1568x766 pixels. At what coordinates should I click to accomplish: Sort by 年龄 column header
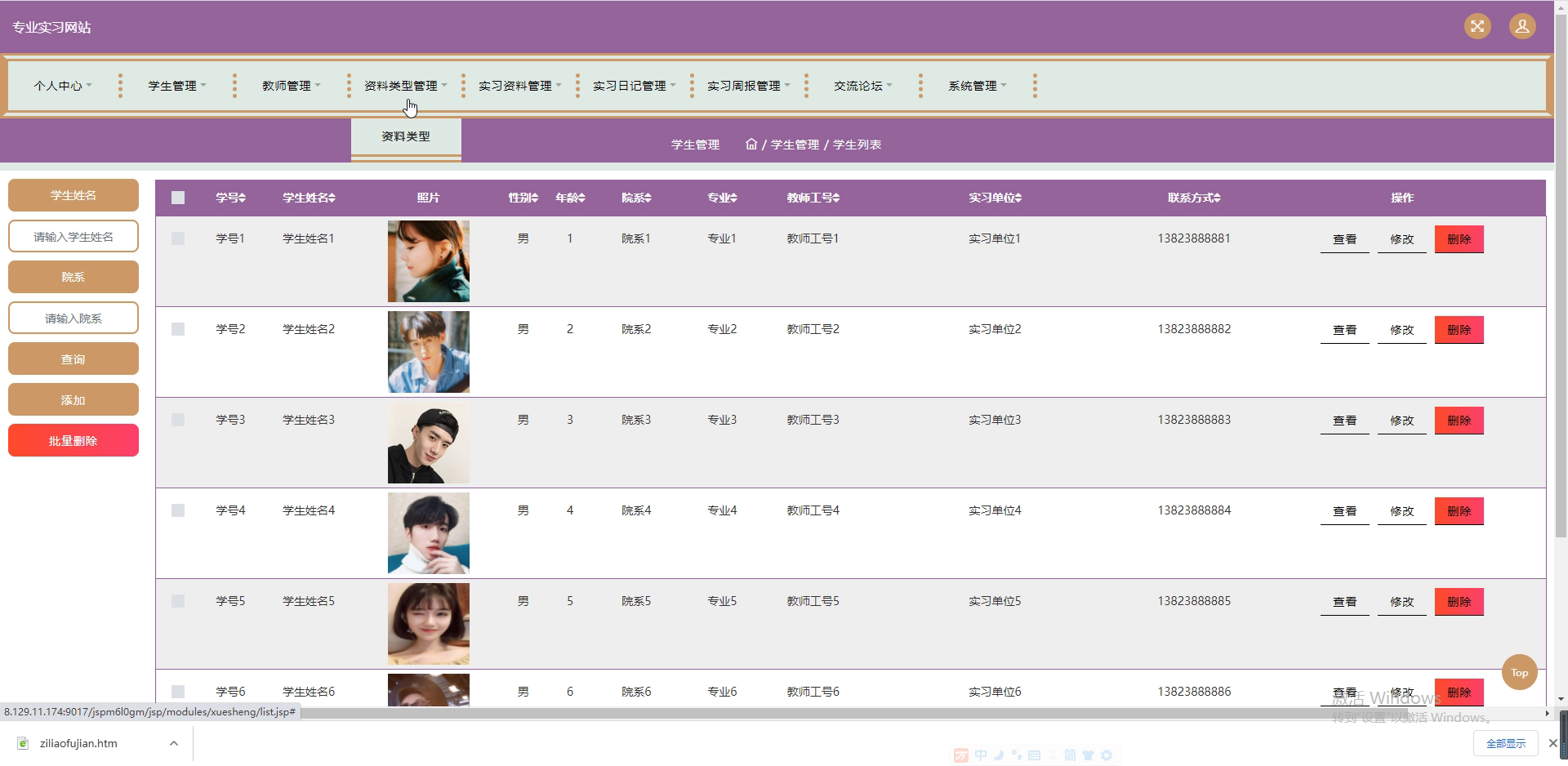tap(570, 198)
